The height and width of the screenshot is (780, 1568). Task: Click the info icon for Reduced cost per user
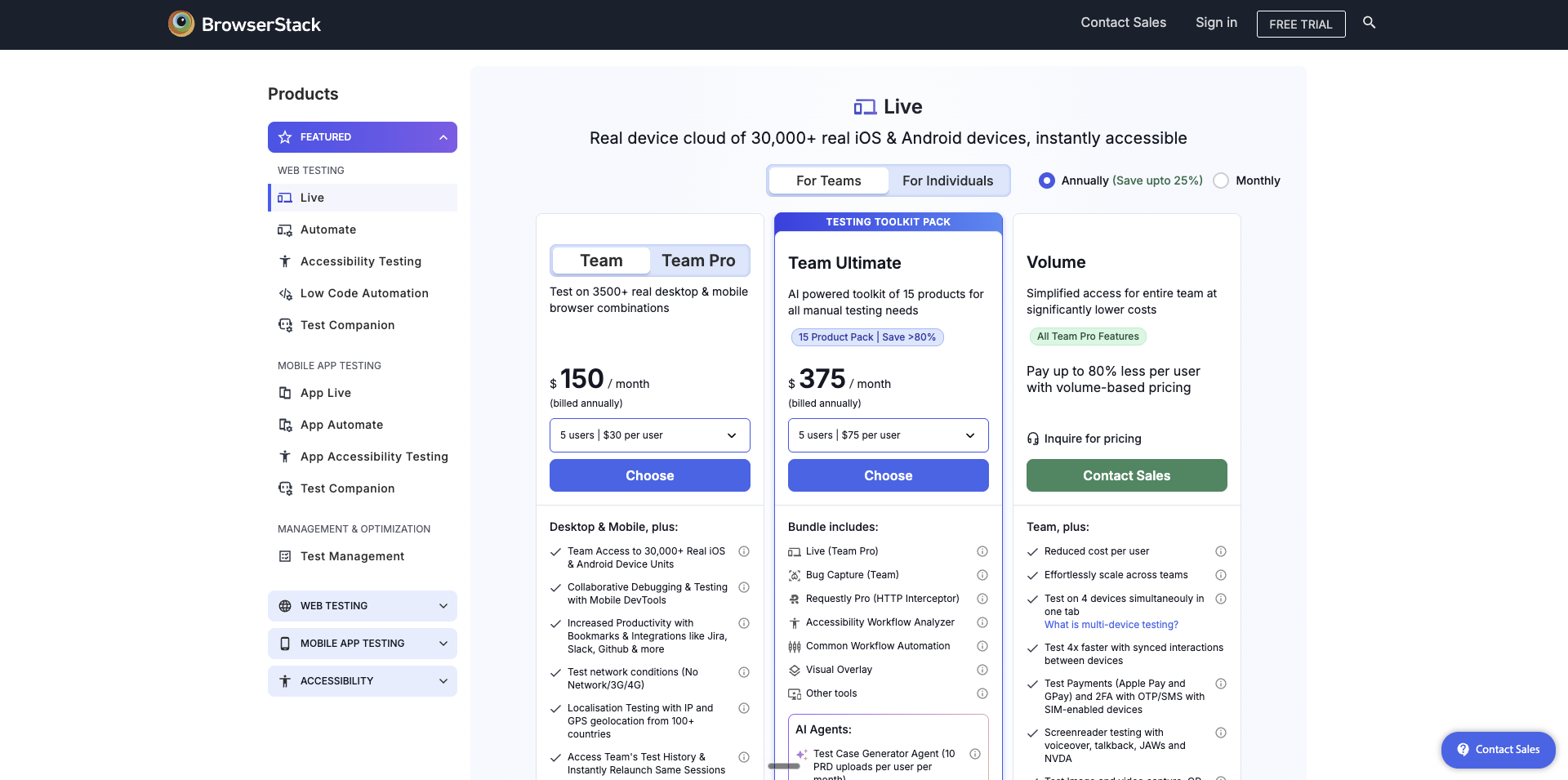(1221, 551)
